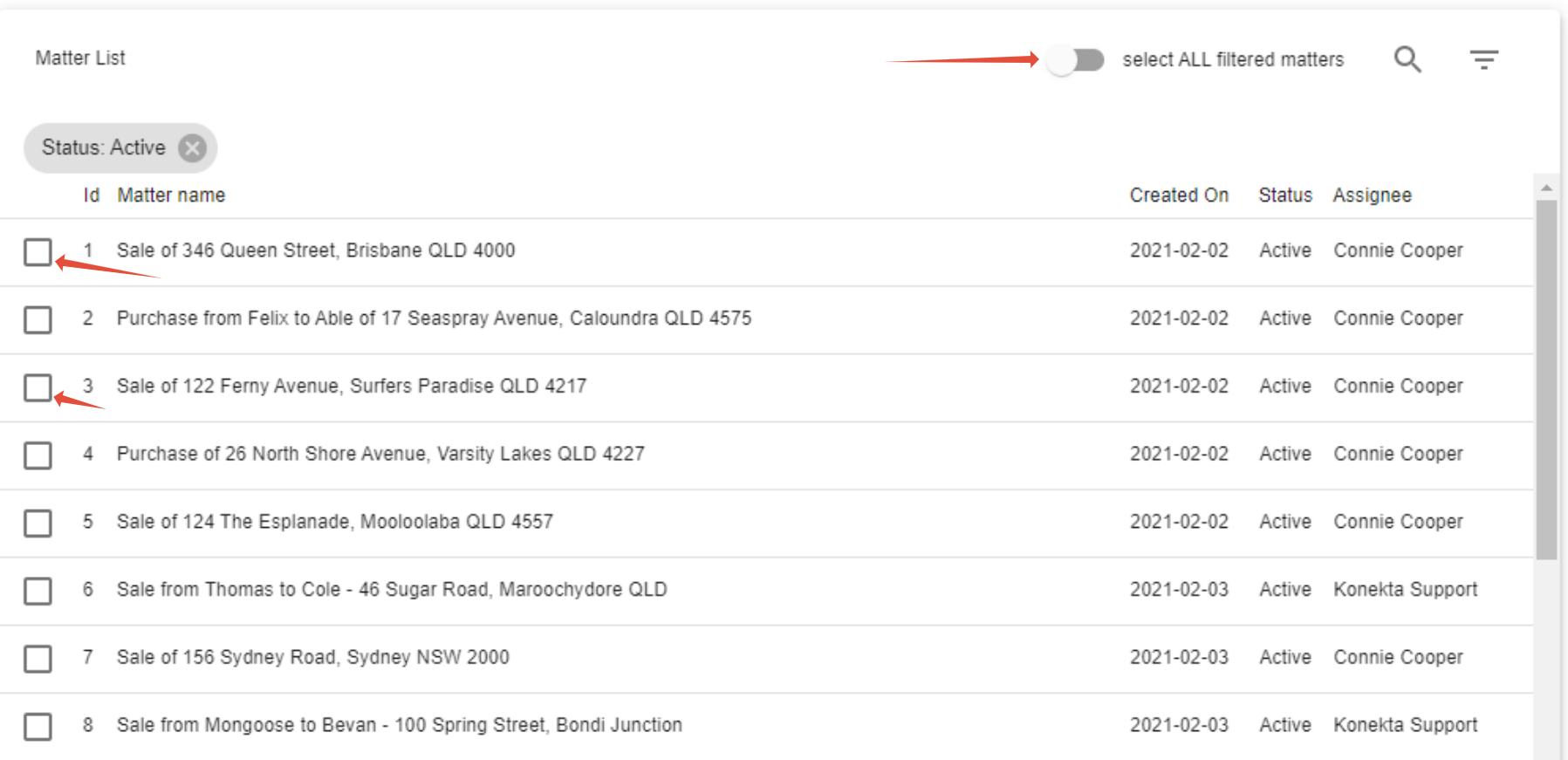
Task: Click the Status column header
Action: pos(1284,195)
